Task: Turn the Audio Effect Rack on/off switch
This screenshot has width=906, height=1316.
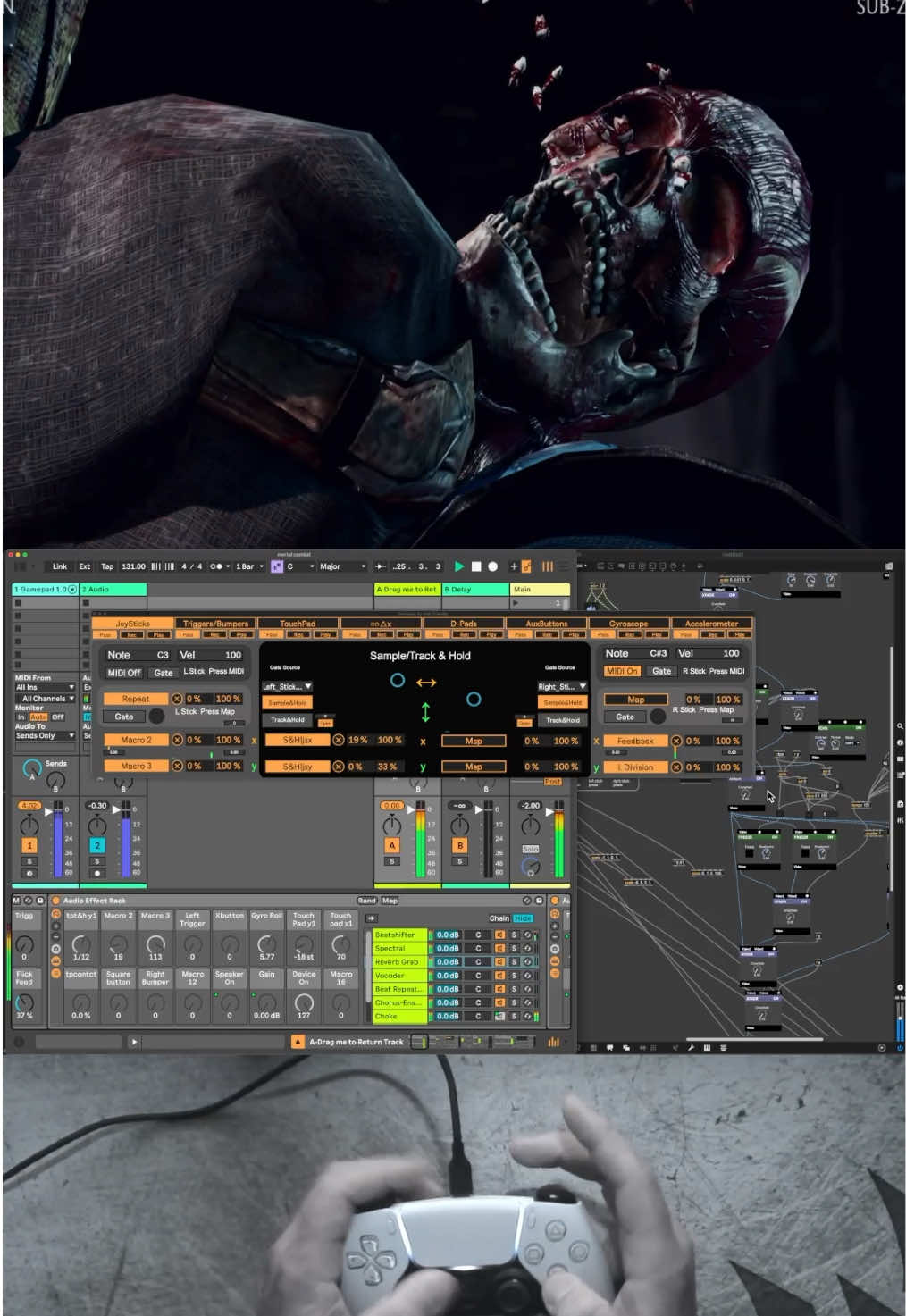Action: (x=56, y=901)
